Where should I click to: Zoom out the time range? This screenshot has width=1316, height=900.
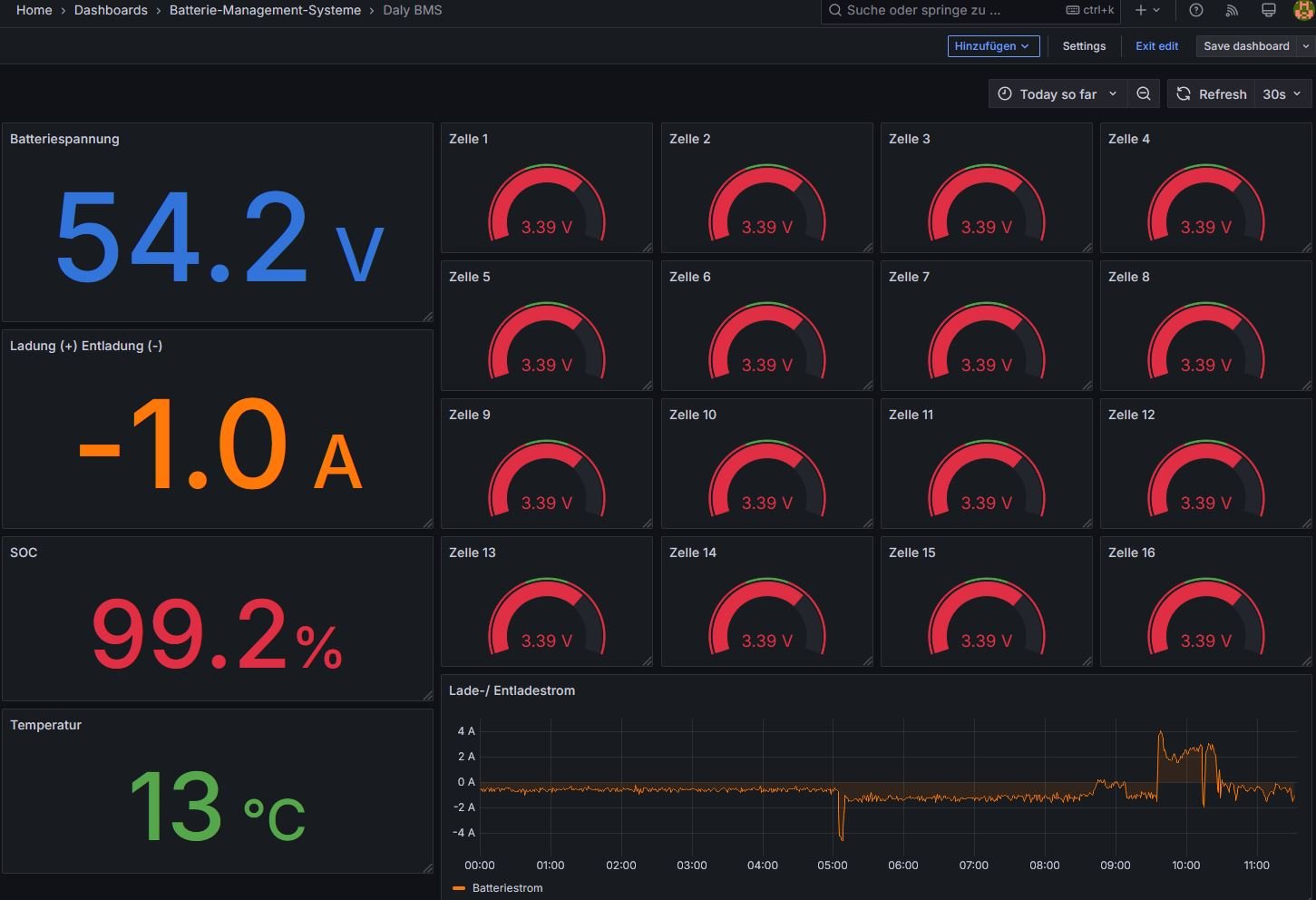click(1144, 94)
